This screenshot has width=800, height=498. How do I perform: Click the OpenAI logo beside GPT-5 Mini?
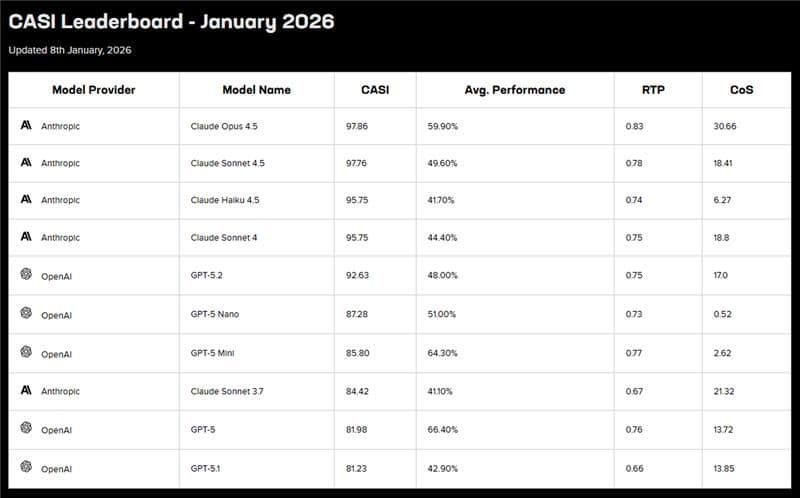coord(26,353)
